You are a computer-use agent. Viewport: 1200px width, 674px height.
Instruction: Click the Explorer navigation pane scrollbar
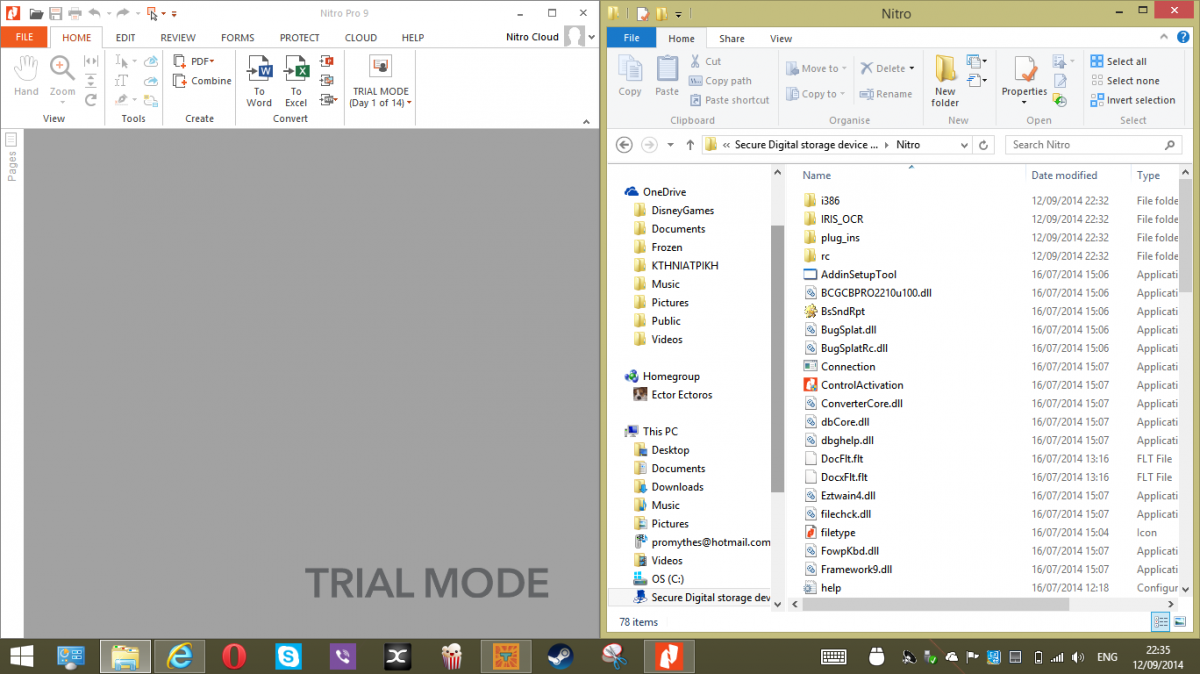[x=776, y=358]
